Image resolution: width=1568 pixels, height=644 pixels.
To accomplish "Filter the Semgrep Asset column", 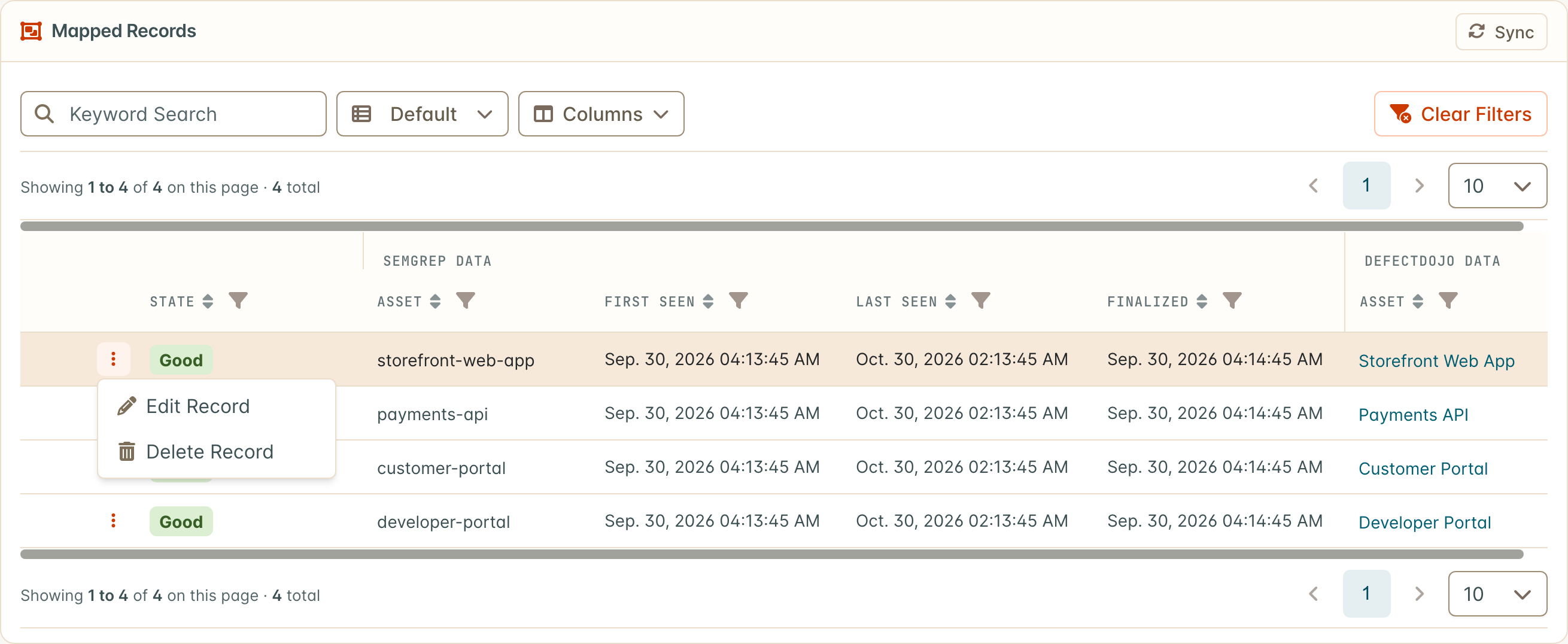I will 466,300.
